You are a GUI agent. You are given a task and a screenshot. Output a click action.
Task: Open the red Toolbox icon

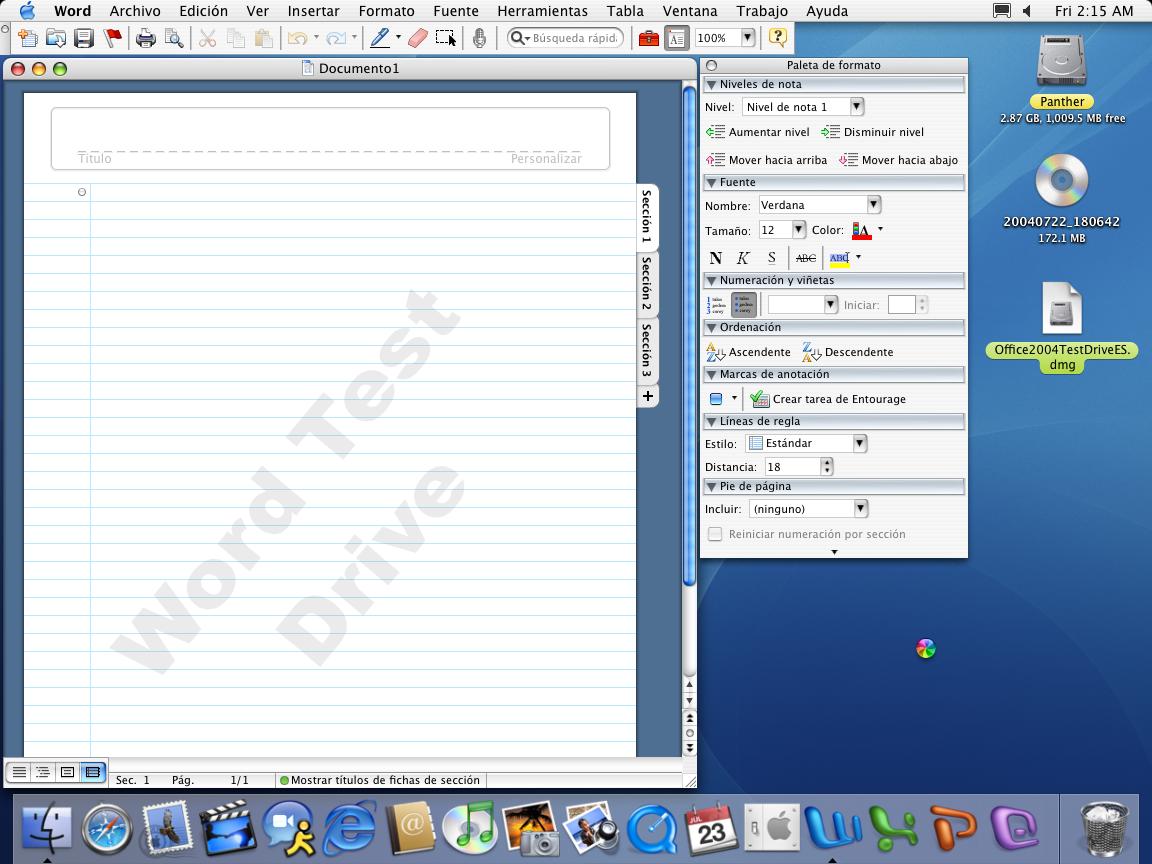coord(648,37)
